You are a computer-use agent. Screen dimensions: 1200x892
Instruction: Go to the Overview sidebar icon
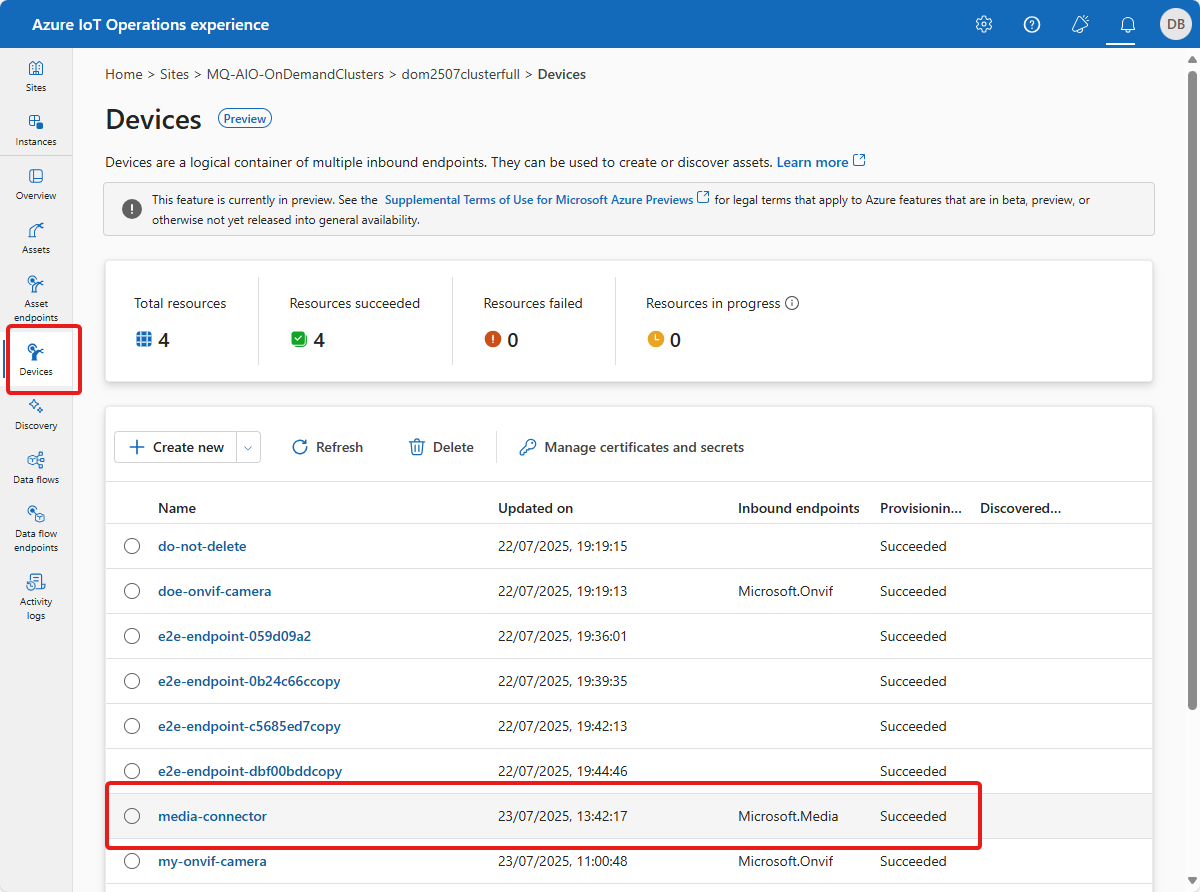pos(36,184)
